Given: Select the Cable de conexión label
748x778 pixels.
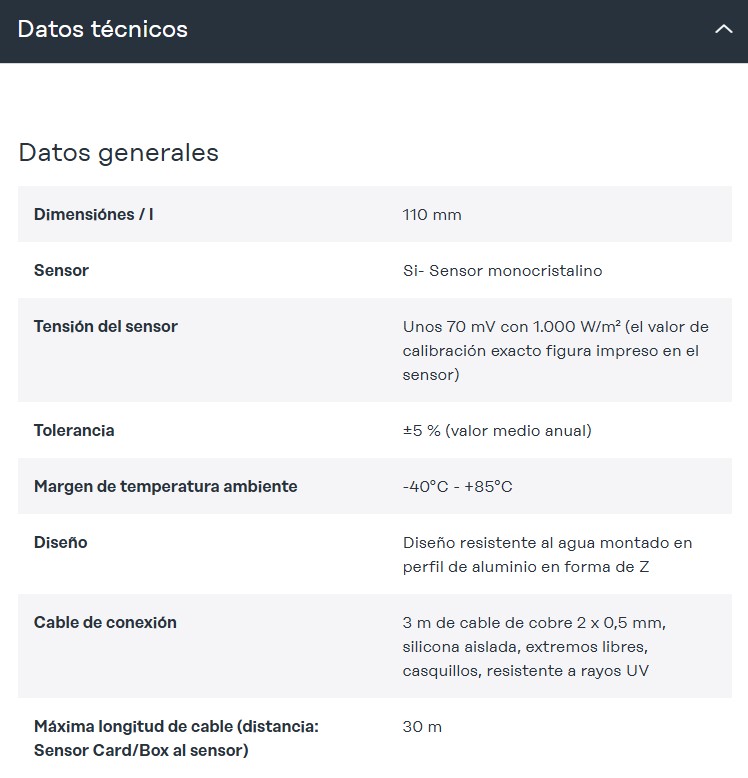Looking at the screenshot, I should tap(105, 623).
